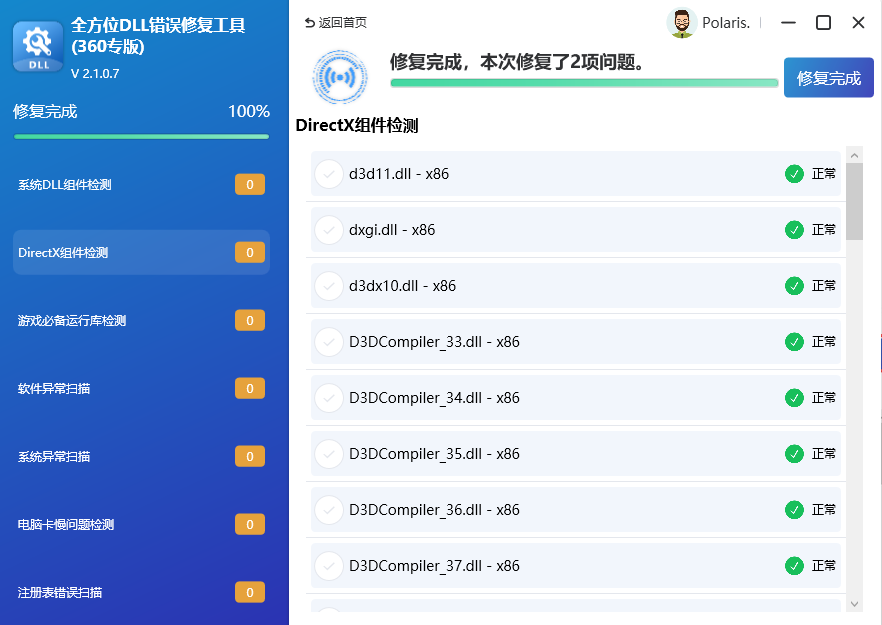Click the Polaris user avatar
882x625 pixels.
click(682, 23)
